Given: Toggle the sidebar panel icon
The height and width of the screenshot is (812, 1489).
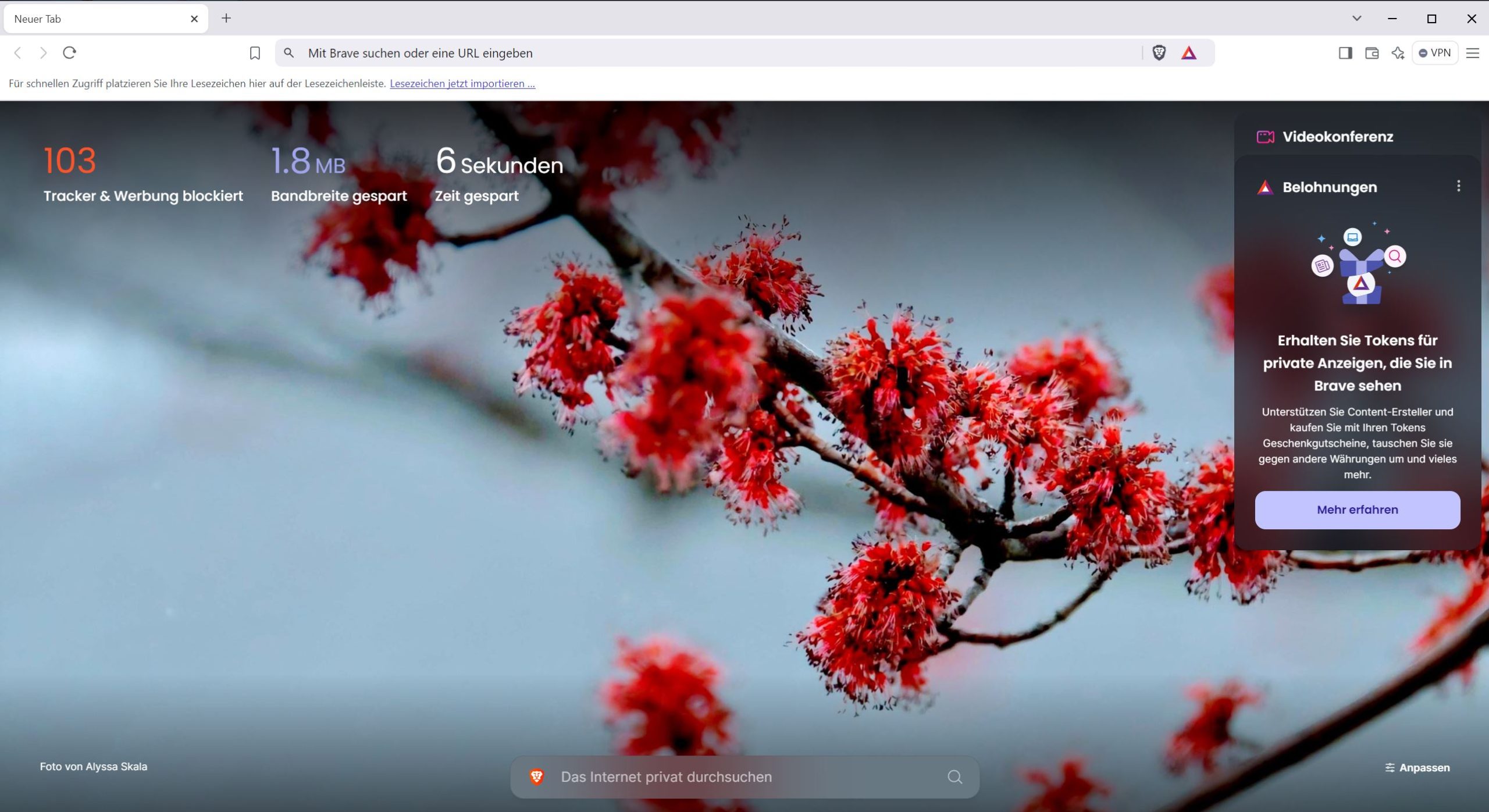Looking at the screenshot, I should point(1345,53).
